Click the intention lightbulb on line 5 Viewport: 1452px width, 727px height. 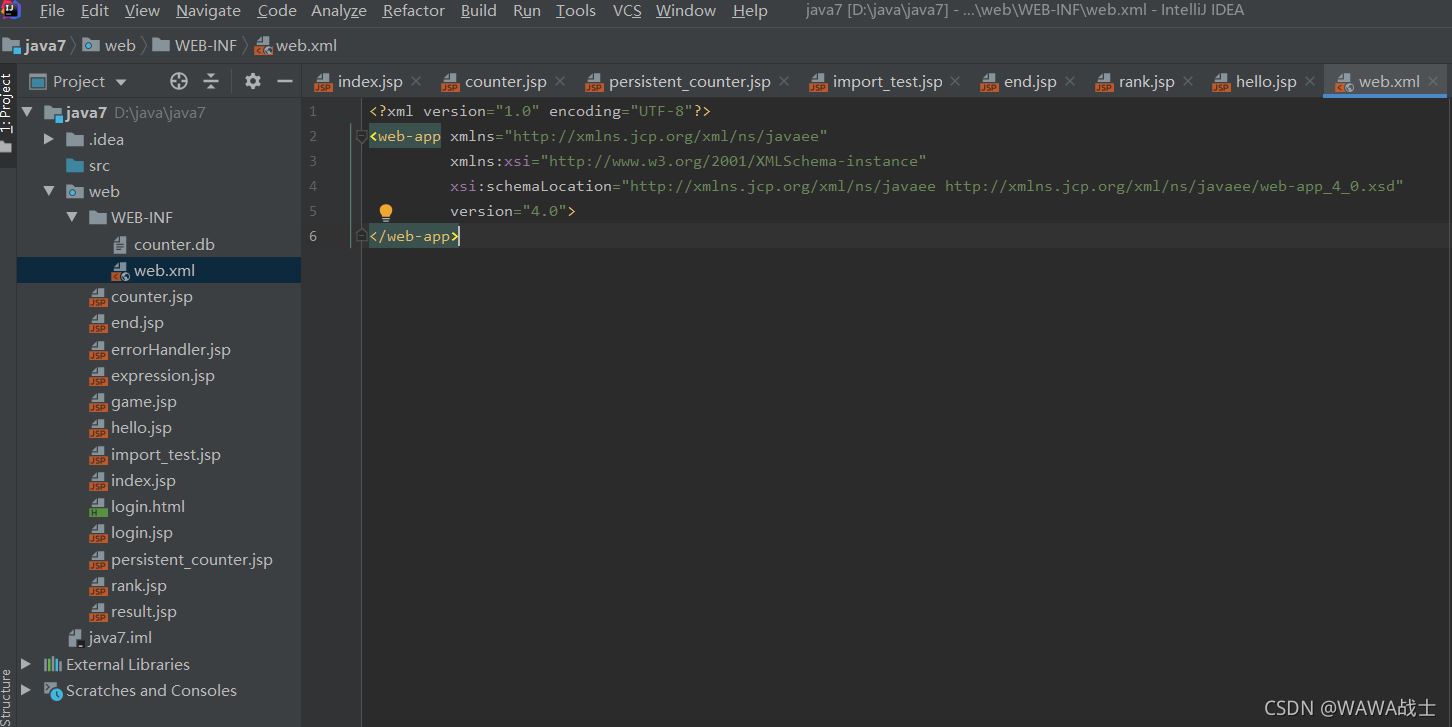coord(386,211)
